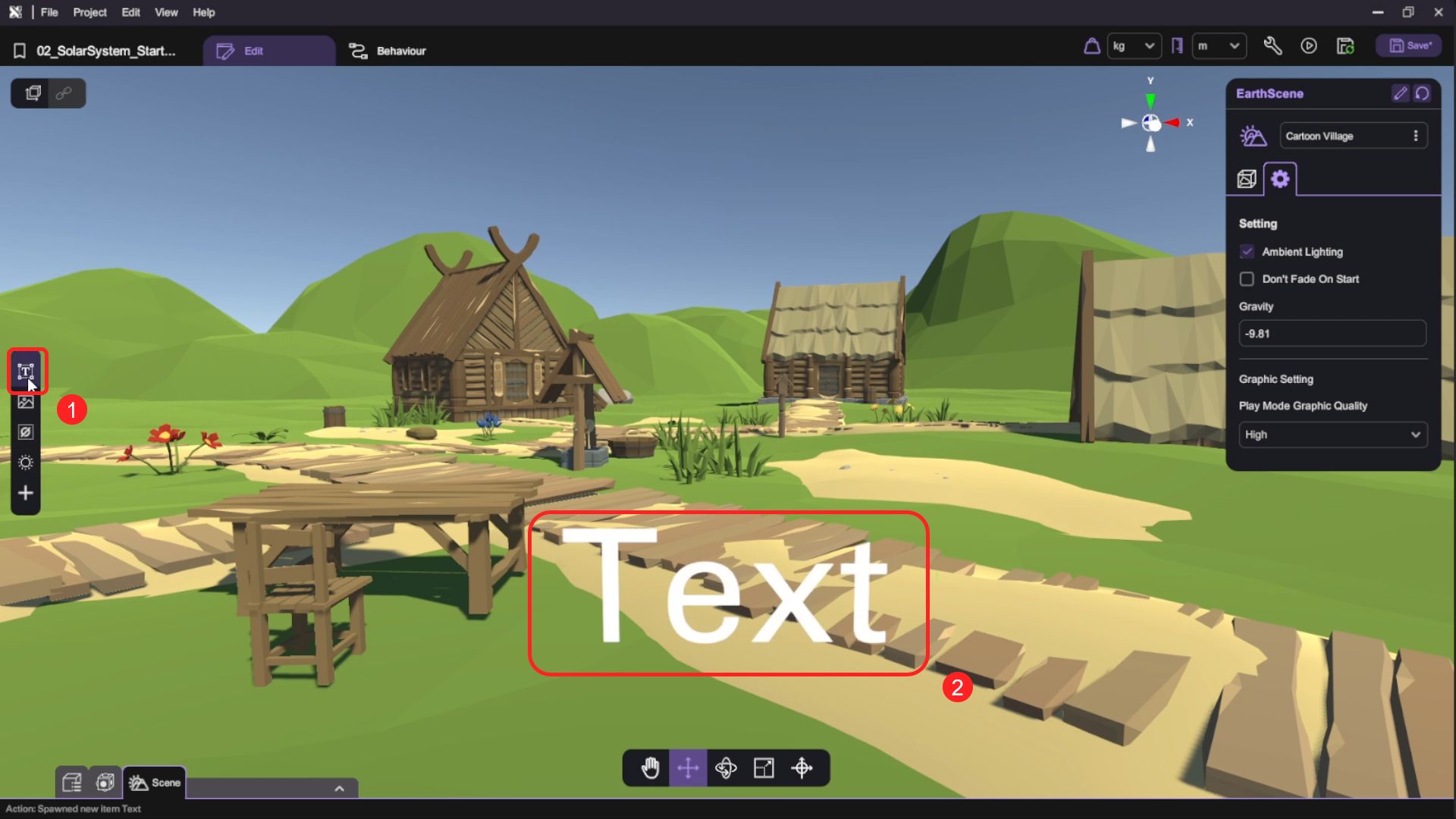Viewport: 1456px width, 819px height.
Task: Expand the bottom panel with chevron arrow
Action: [339, 789]
